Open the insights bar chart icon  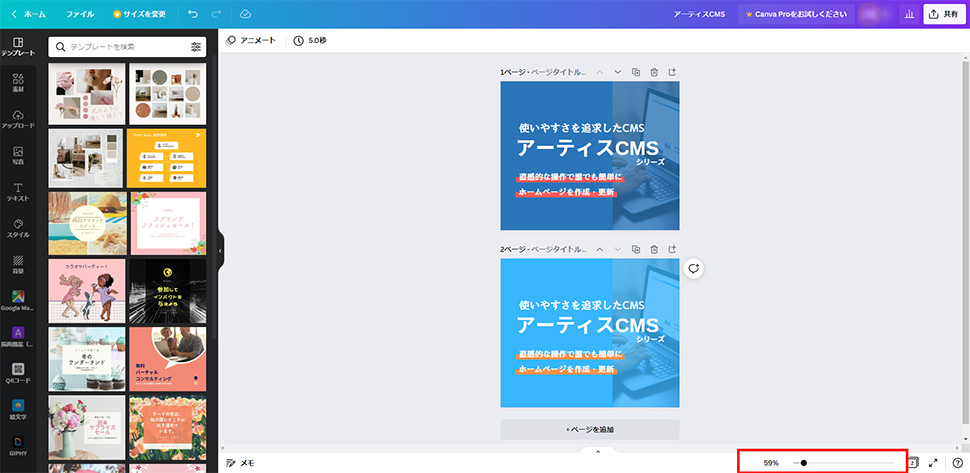(909, 14)
